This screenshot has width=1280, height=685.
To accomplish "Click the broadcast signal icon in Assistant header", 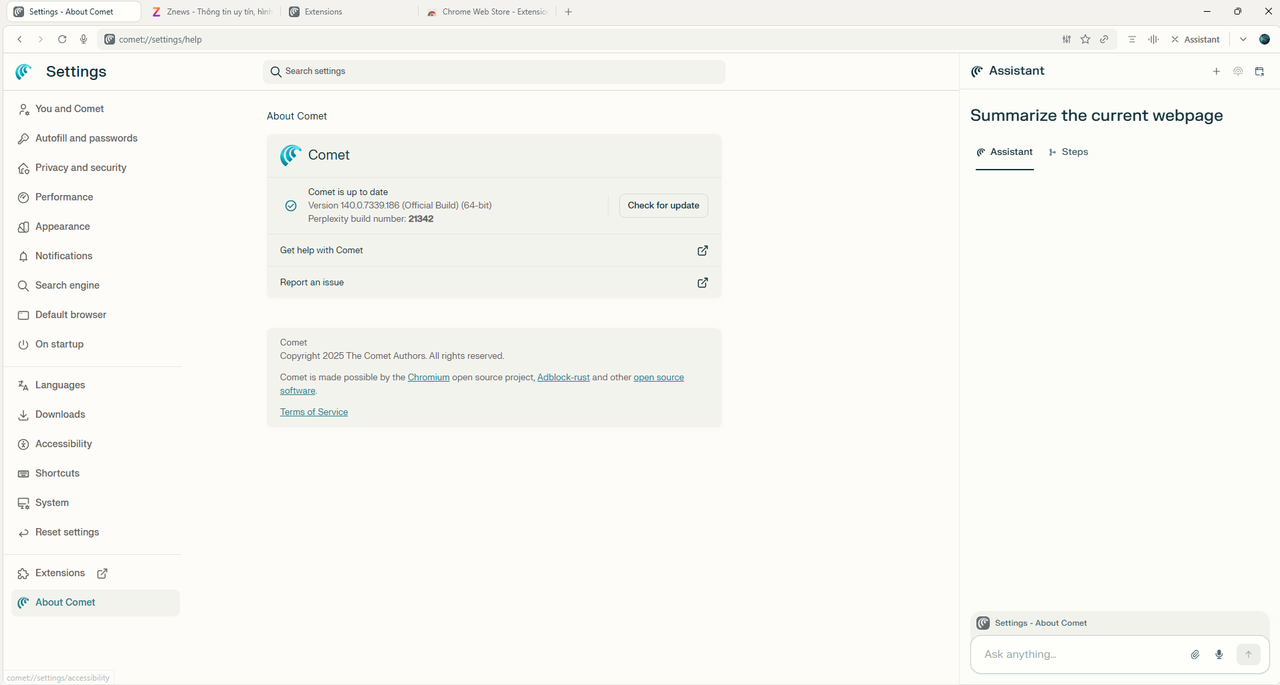I will point(1238,71).
